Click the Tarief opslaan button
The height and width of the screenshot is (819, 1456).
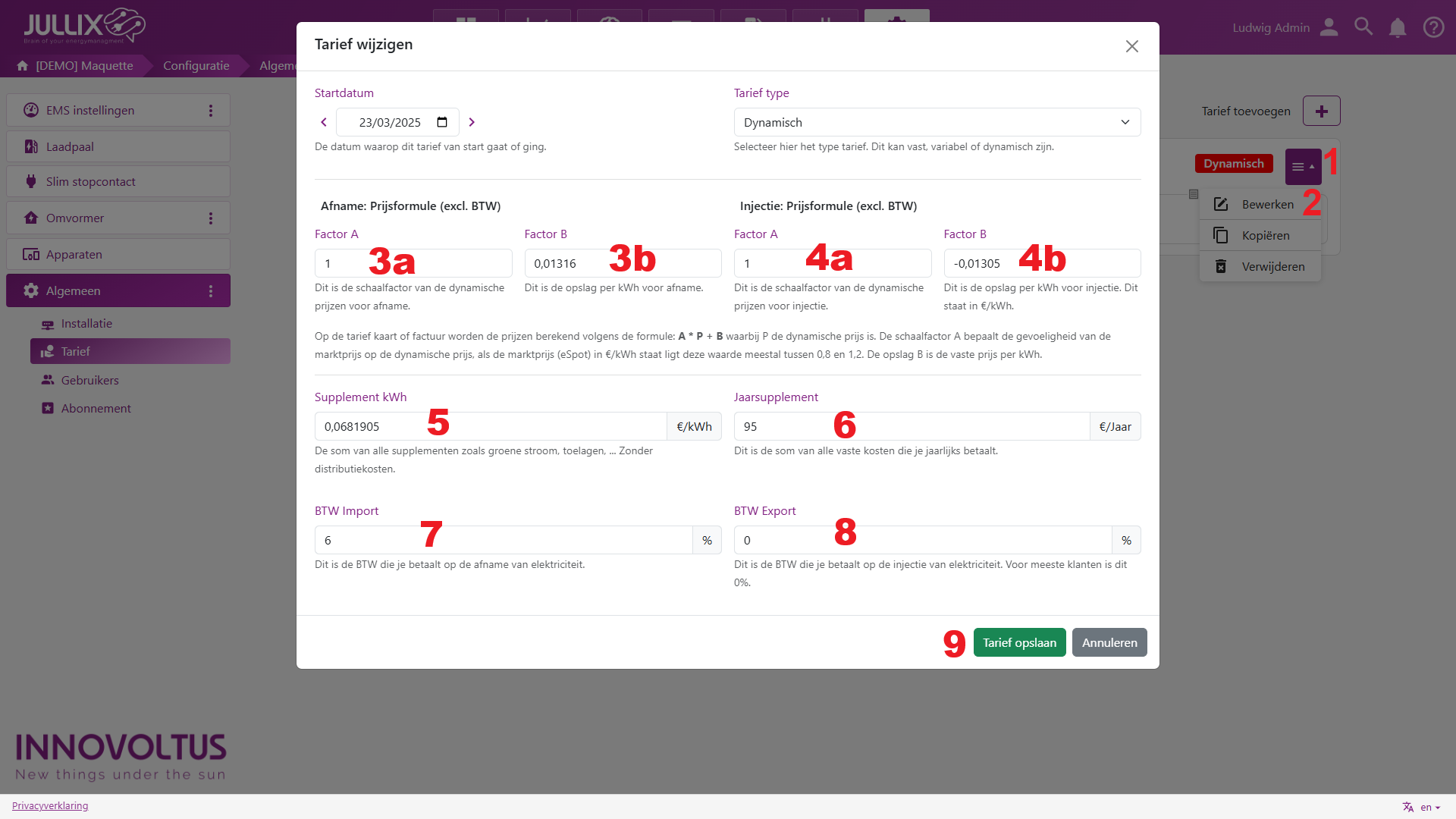tap(1019, 642)
